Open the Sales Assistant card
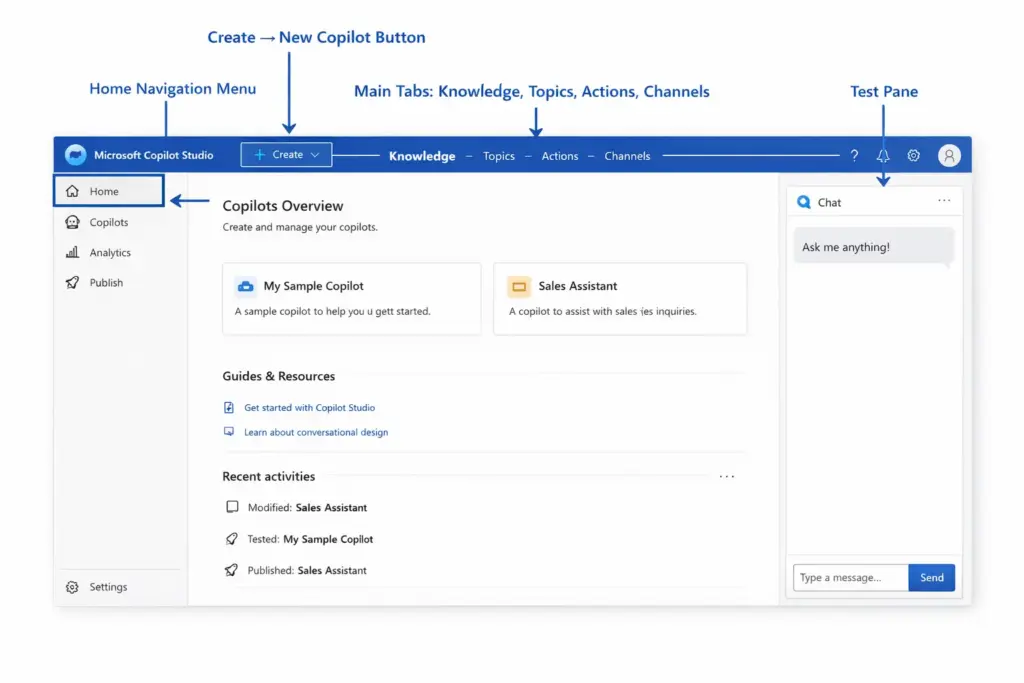The image size is (1024, 683). (x=620, y=298)
